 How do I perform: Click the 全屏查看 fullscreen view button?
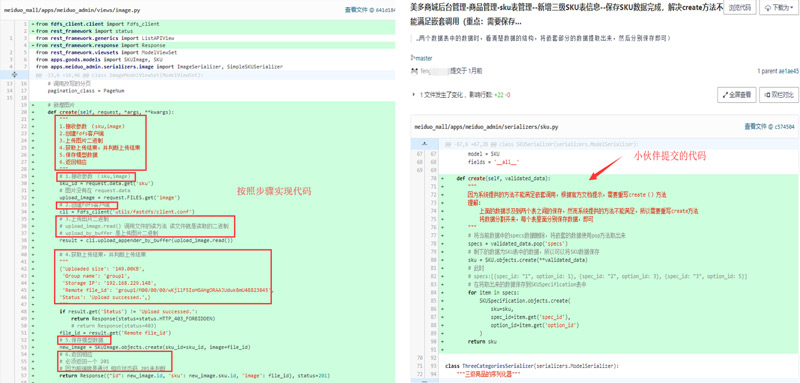pos(736,94)
